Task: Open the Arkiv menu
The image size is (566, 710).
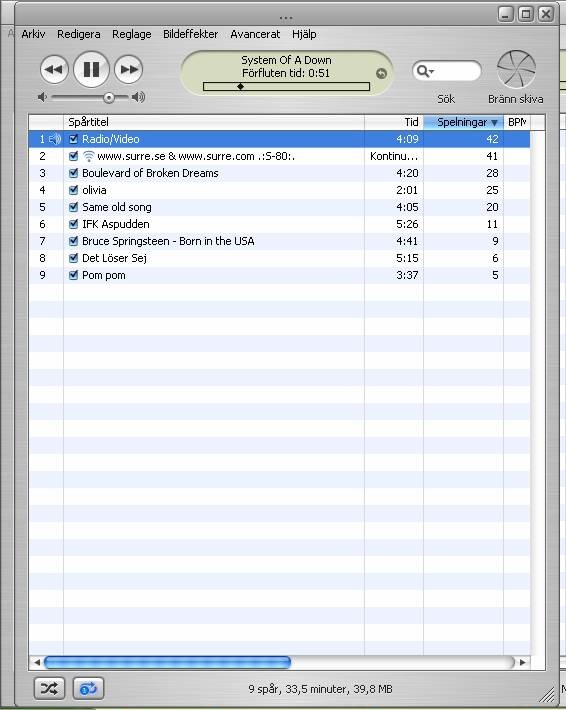Action: tap(34, 34)
